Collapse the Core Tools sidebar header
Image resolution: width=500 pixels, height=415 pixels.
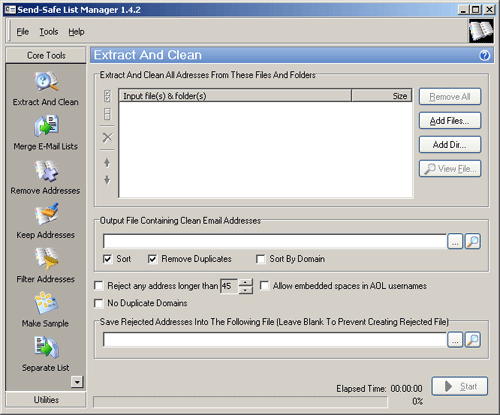(46, 55)
